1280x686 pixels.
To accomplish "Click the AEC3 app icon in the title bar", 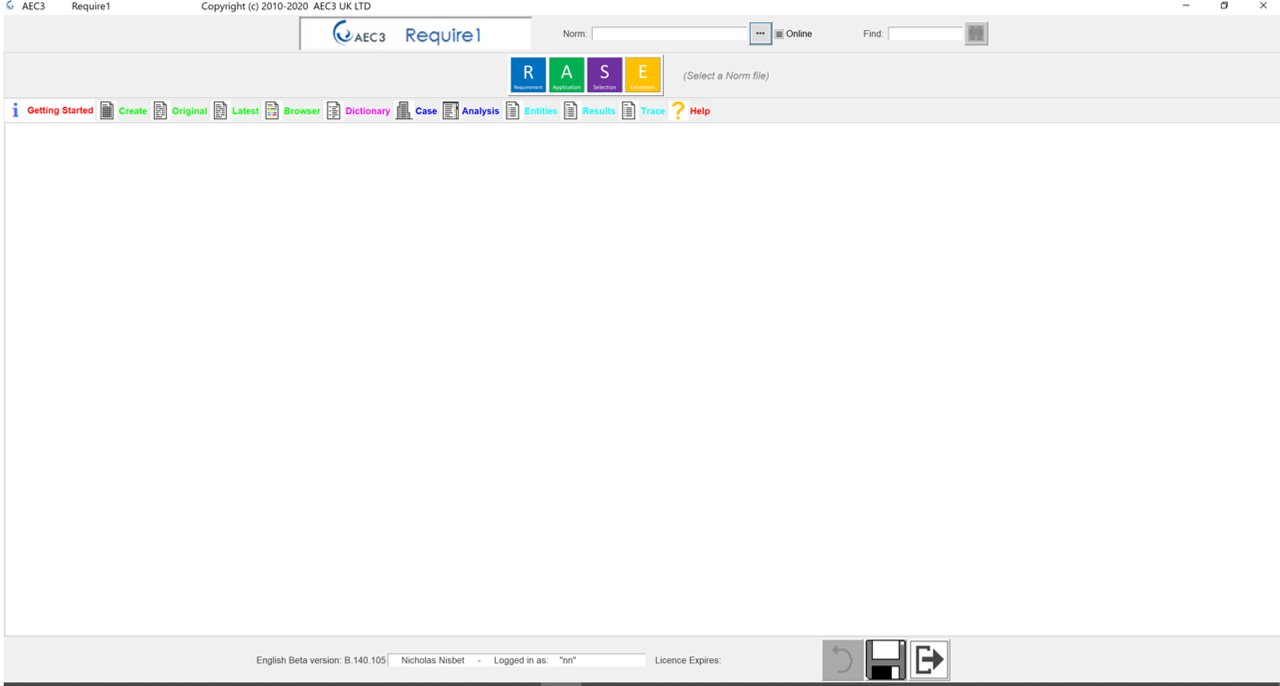I will point(10,6).
